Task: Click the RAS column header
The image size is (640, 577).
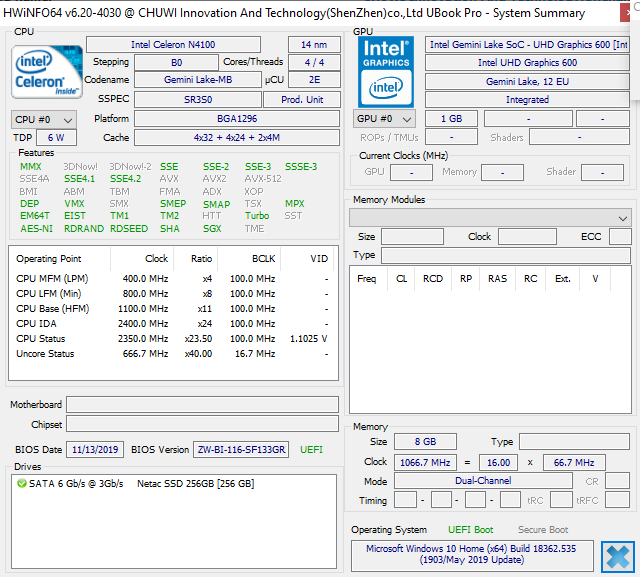Action: tap(497, 279)
